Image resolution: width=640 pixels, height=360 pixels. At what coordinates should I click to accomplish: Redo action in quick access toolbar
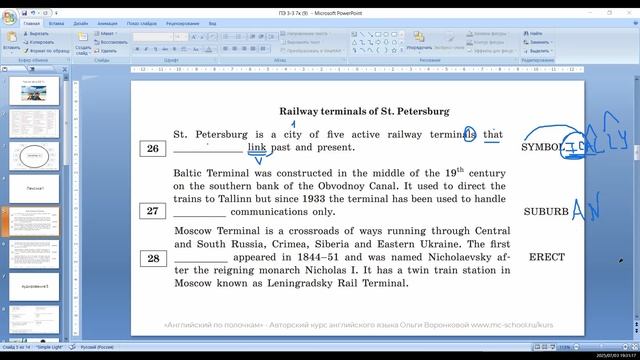pyautogui.click(x=45, y=13)
